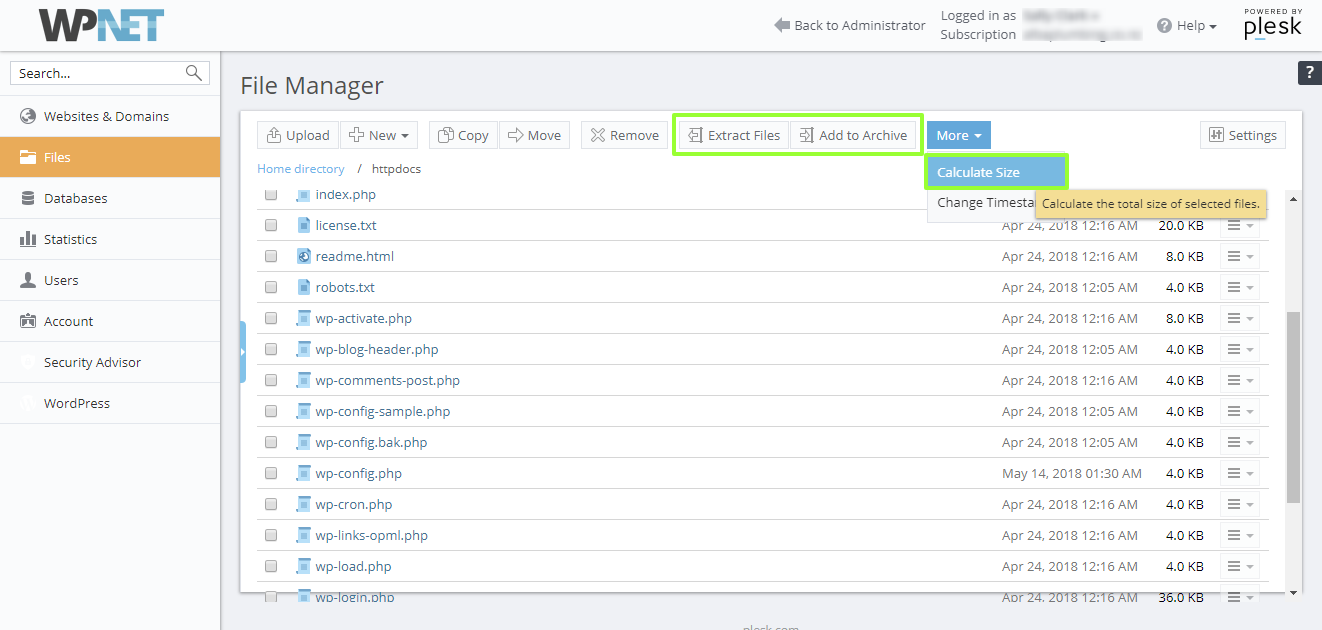Show the actions menu for wp-cron.php
The image size is (1322, 630).
coord(1239,504)
